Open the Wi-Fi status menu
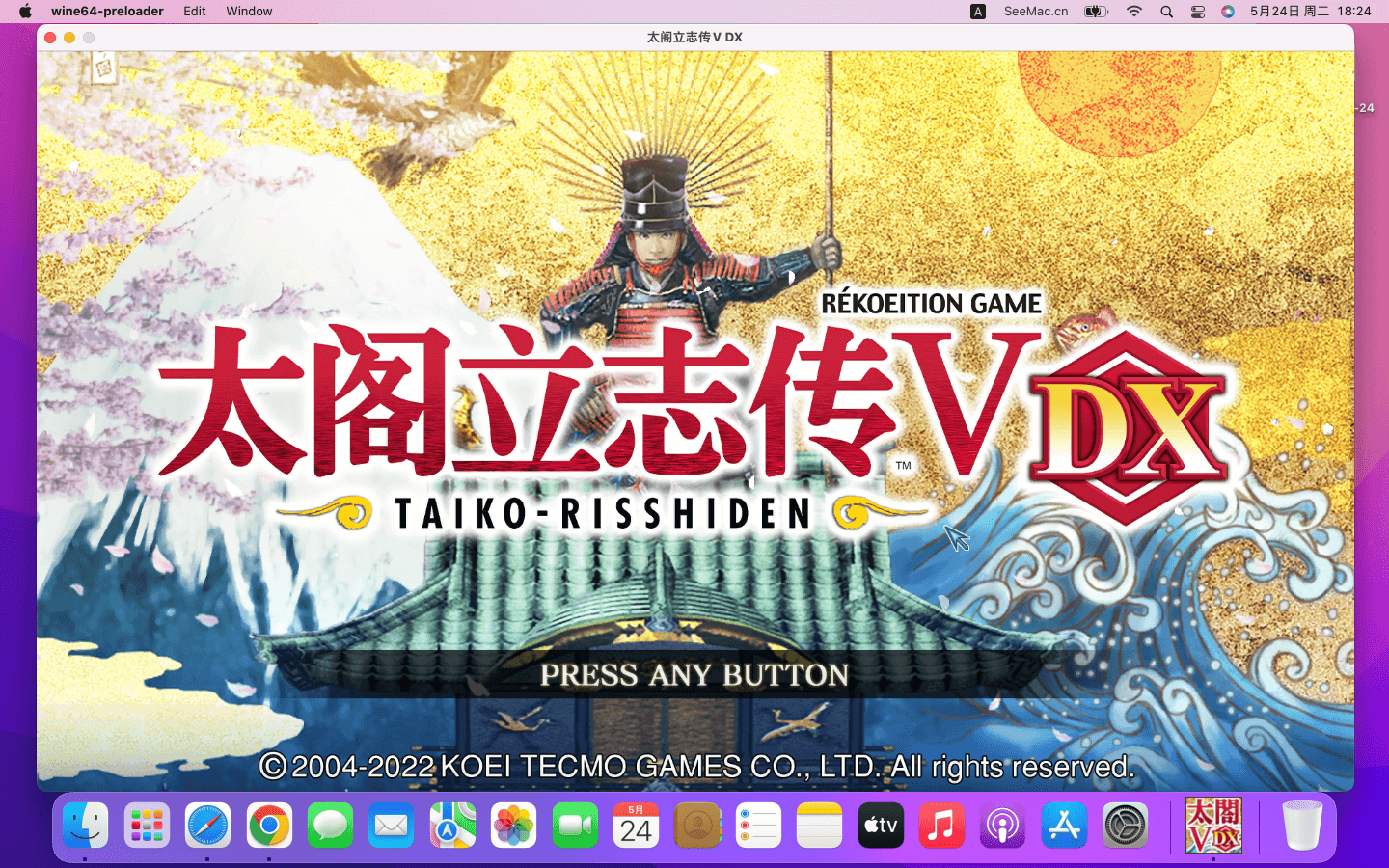This screenshot has width=1389, height=868. click(x=1134, y=12)
